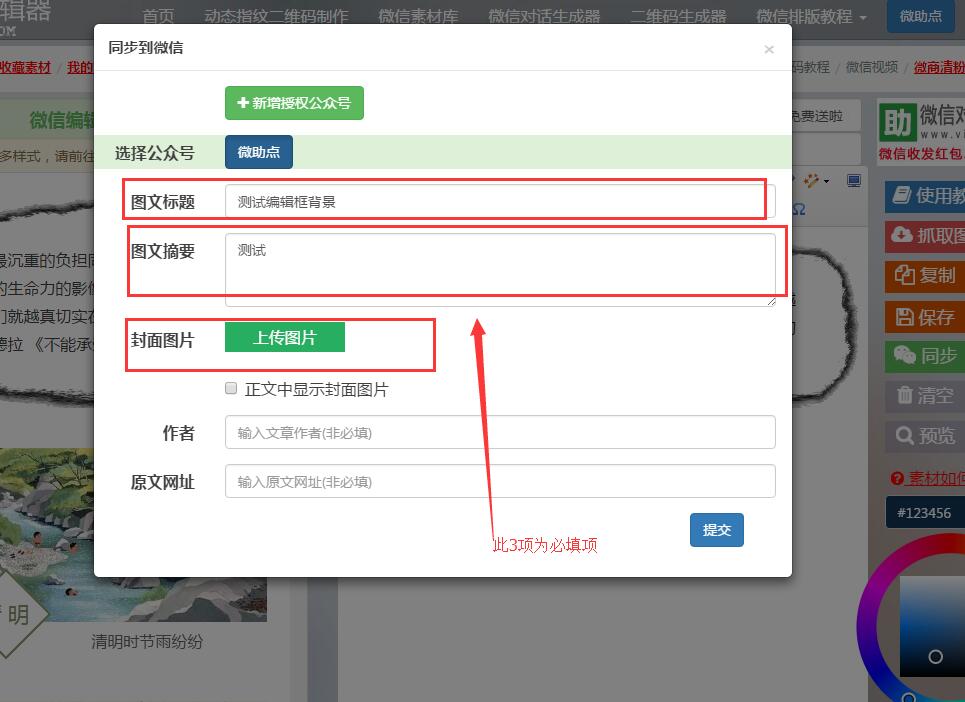Image resolution: width=965 pixels, height=702 pixels.
Task: Click the 微信收发红包 banner ad
Action: (x=921, y=130)
